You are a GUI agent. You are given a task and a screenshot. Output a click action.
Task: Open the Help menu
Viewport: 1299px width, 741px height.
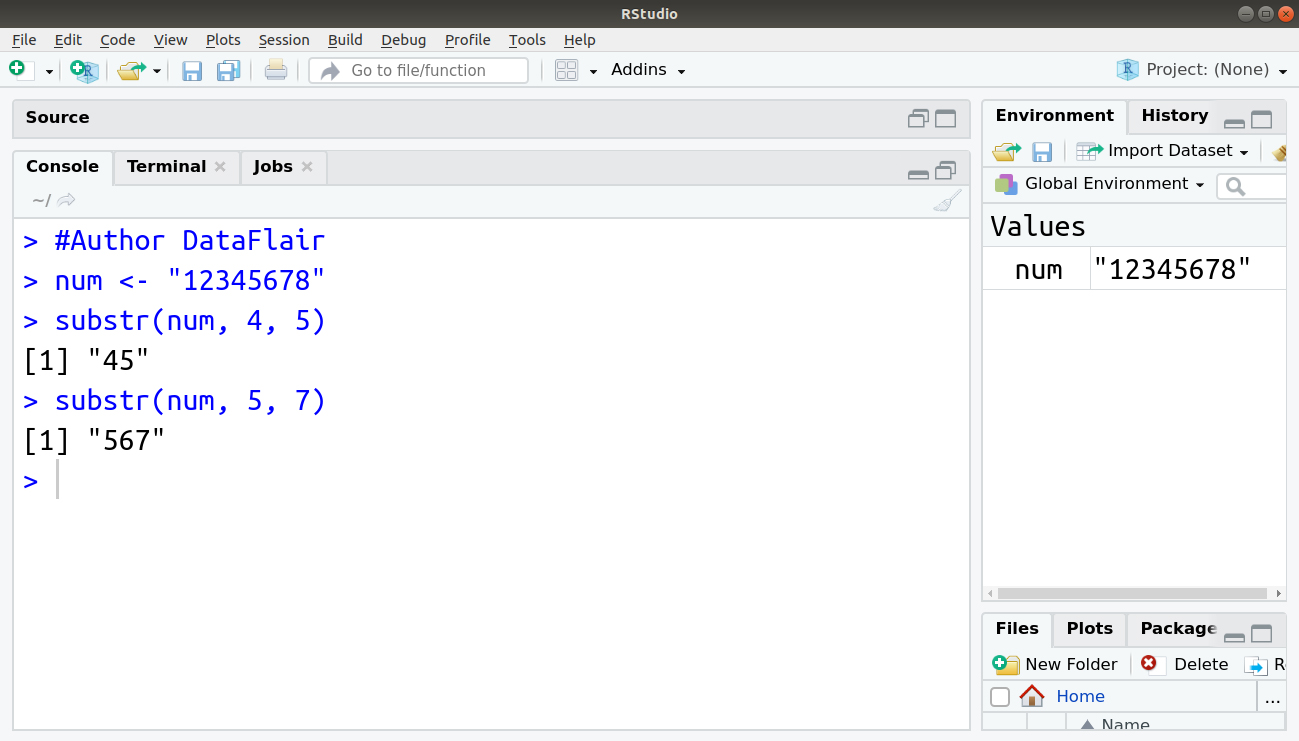point(580,40)
